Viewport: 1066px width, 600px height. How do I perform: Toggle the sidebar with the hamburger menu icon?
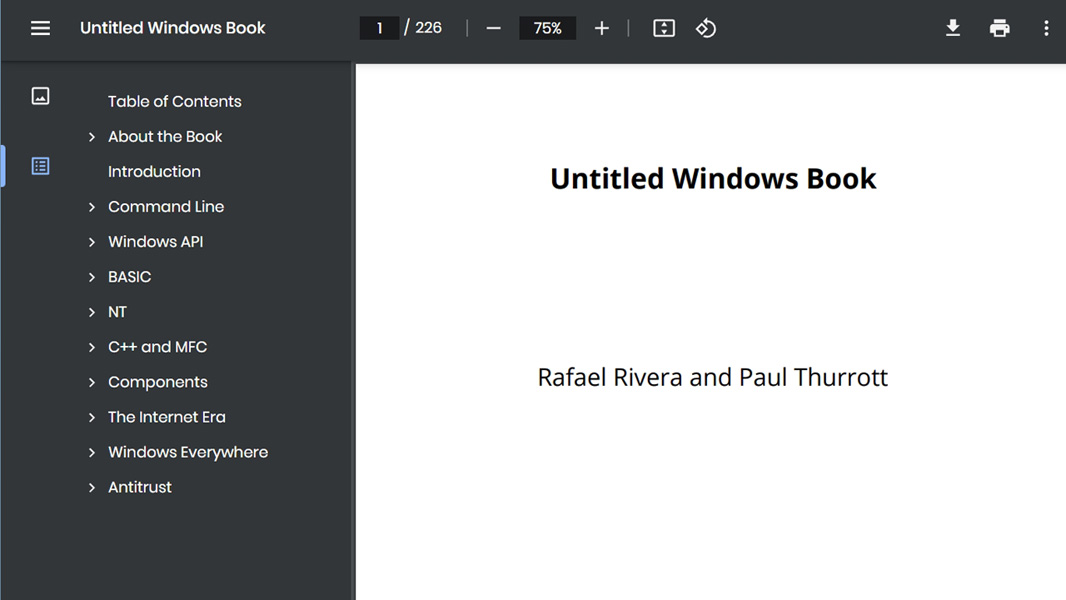click(x=40, y=28)
